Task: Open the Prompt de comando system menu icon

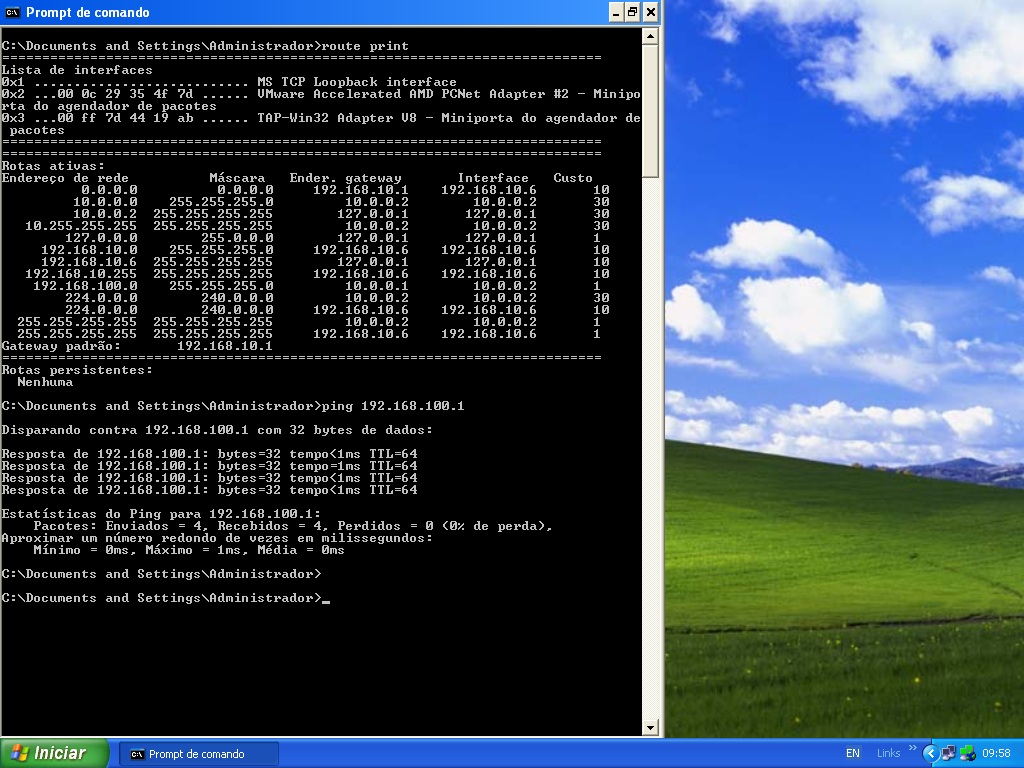Action: [x=12, y=12]
